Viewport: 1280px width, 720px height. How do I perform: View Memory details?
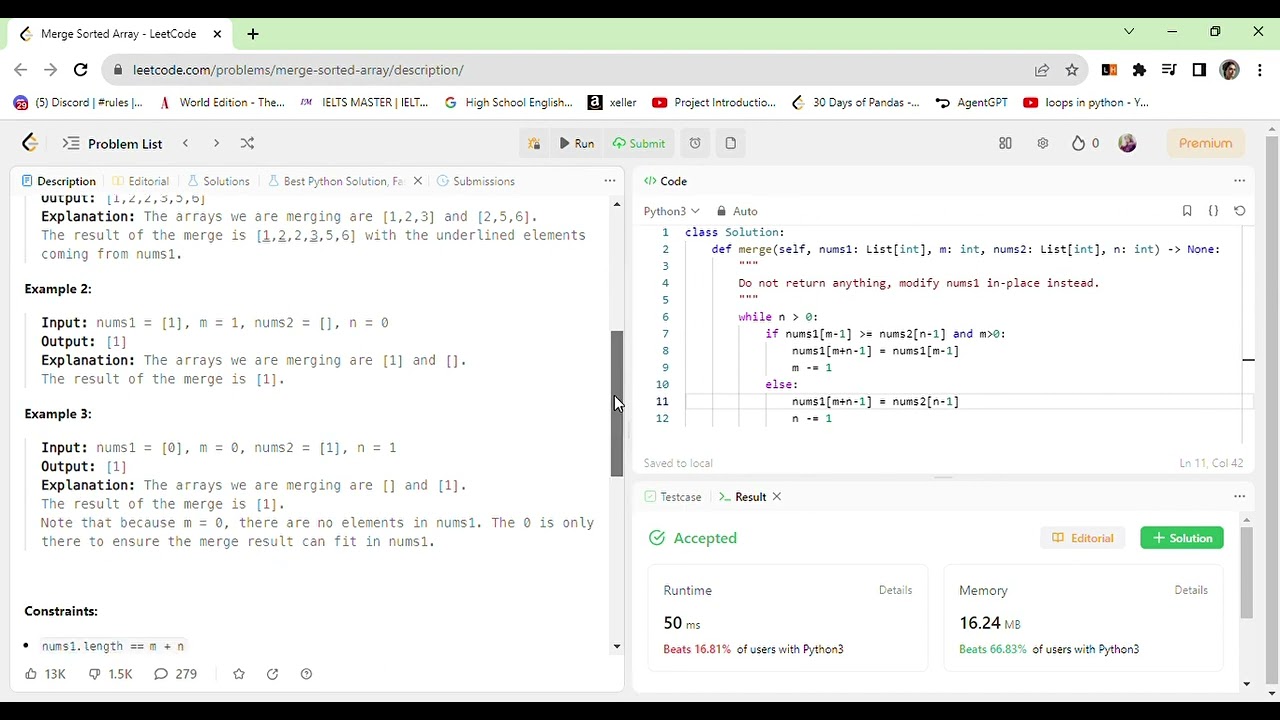1191,590
